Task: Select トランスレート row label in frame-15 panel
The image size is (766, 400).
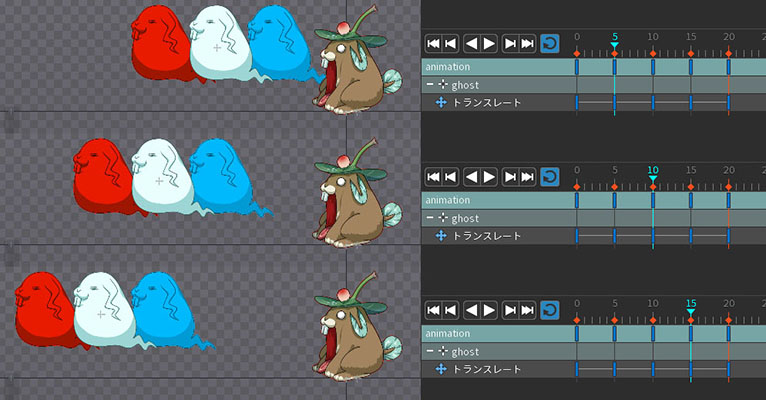Action: (487, 369)
